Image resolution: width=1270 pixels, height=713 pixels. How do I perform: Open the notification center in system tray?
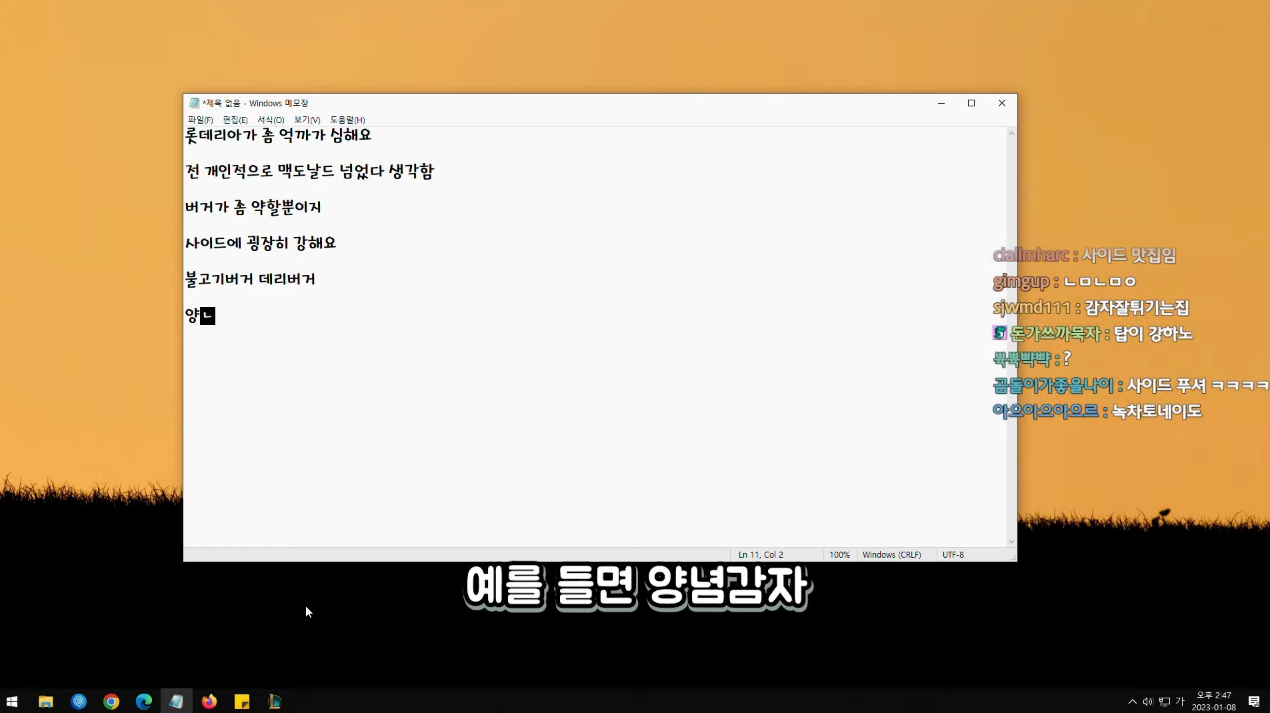pyautogui.click(x=1254, y=701)
